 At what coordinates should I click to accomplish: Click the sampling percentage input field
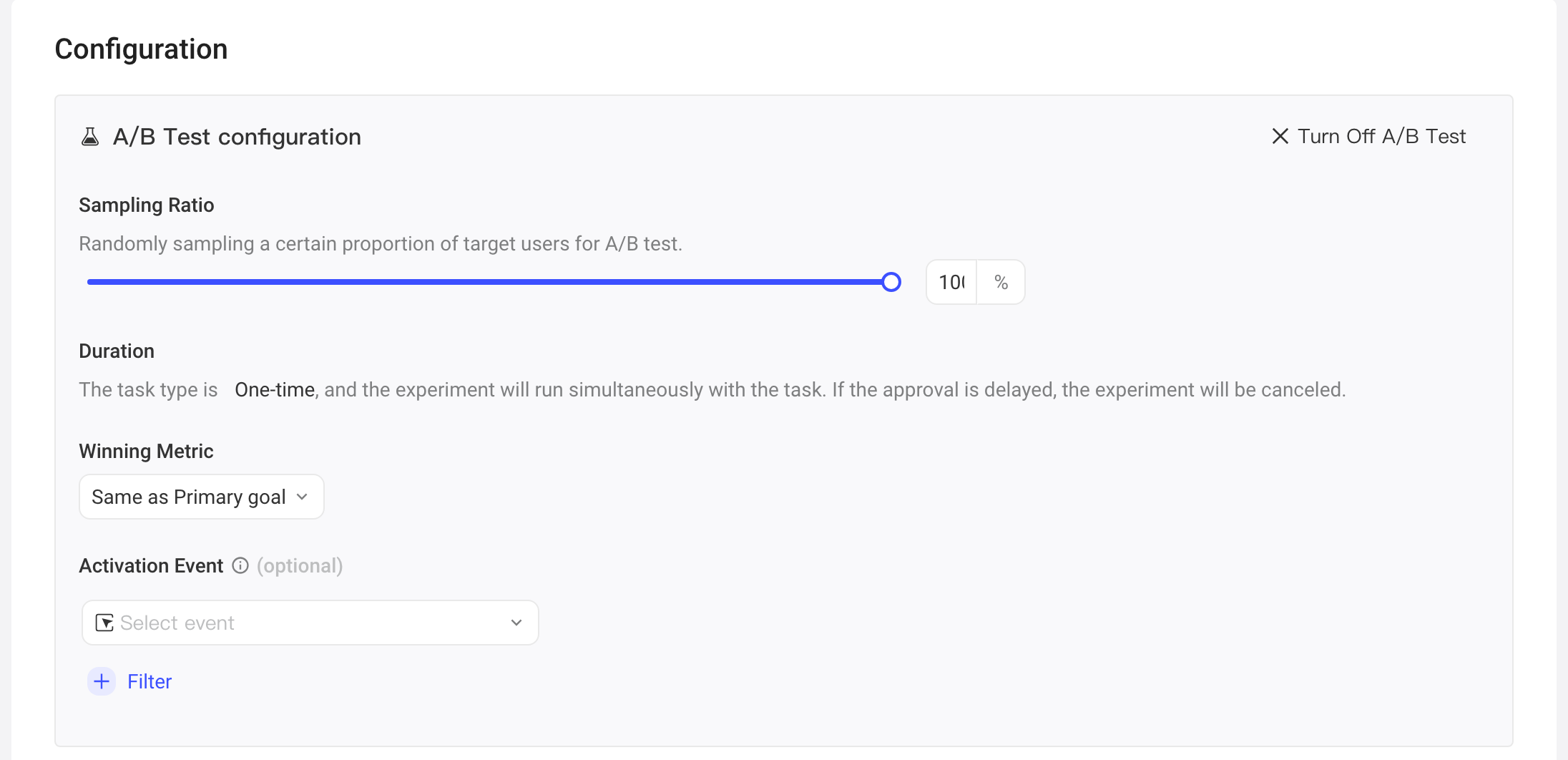(x=952, y=282)
